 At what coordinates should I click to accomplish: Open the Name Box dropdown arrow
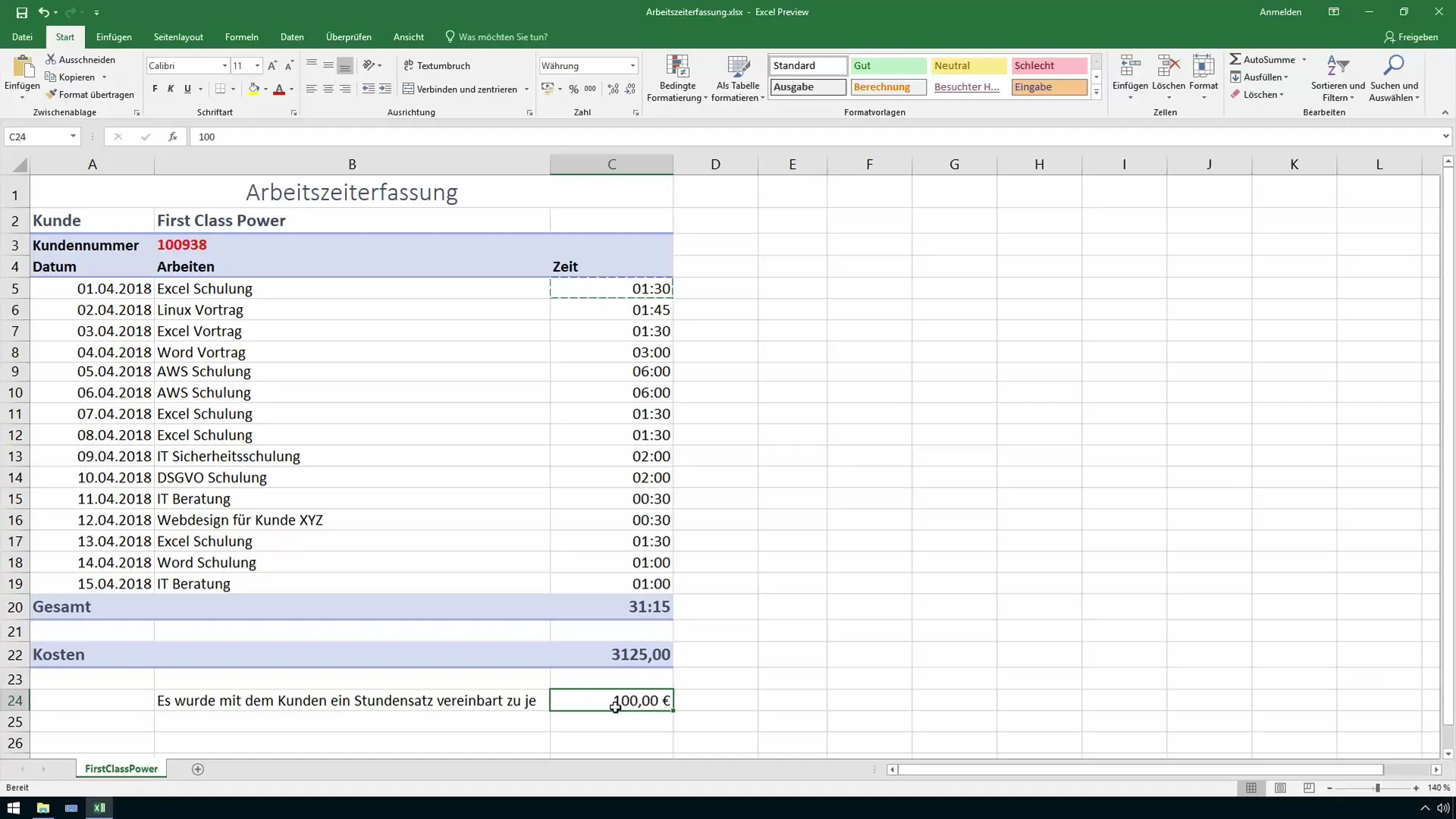click(x=73, y=136)
